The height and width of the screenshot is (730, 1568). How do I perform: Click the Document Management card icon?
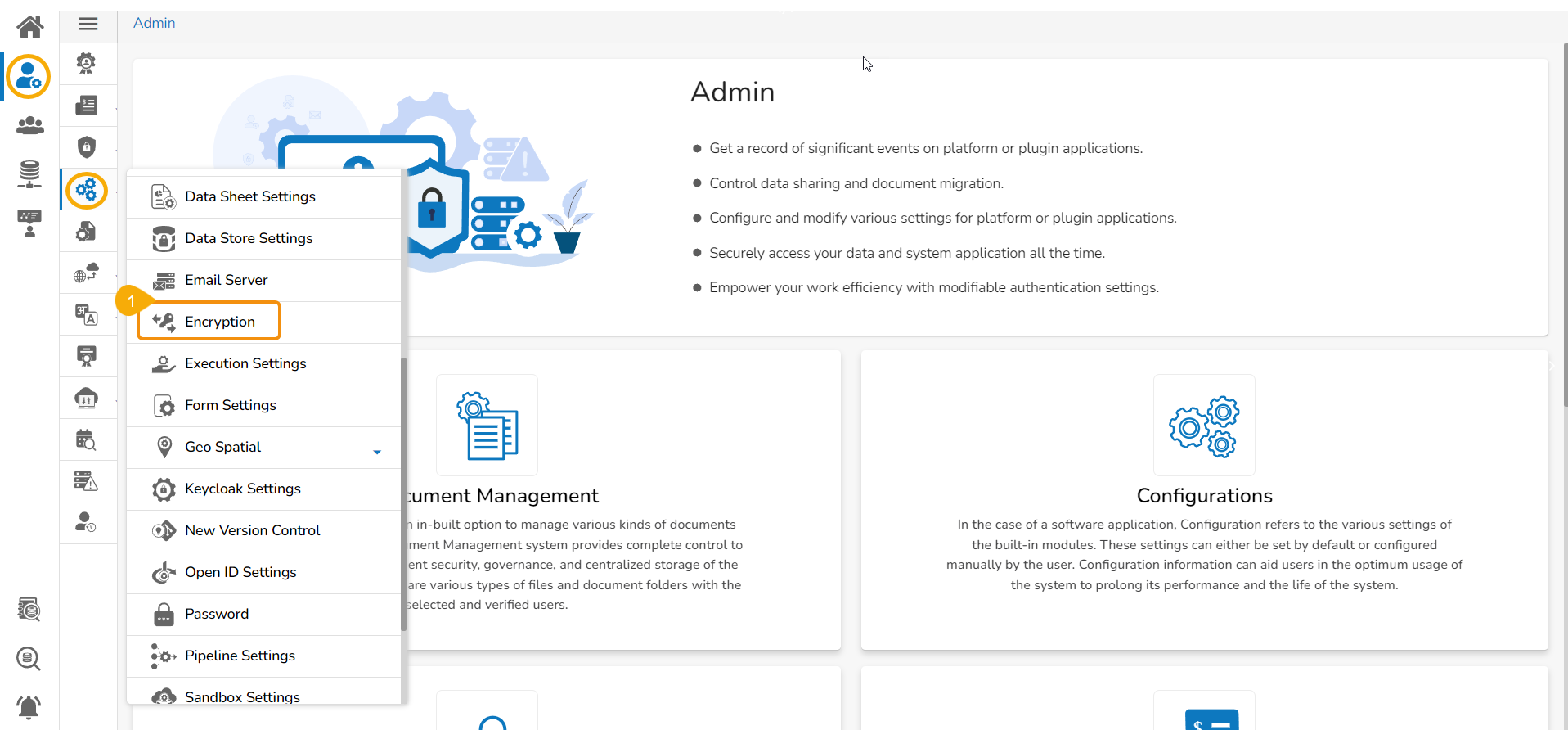tap(487, 426)
